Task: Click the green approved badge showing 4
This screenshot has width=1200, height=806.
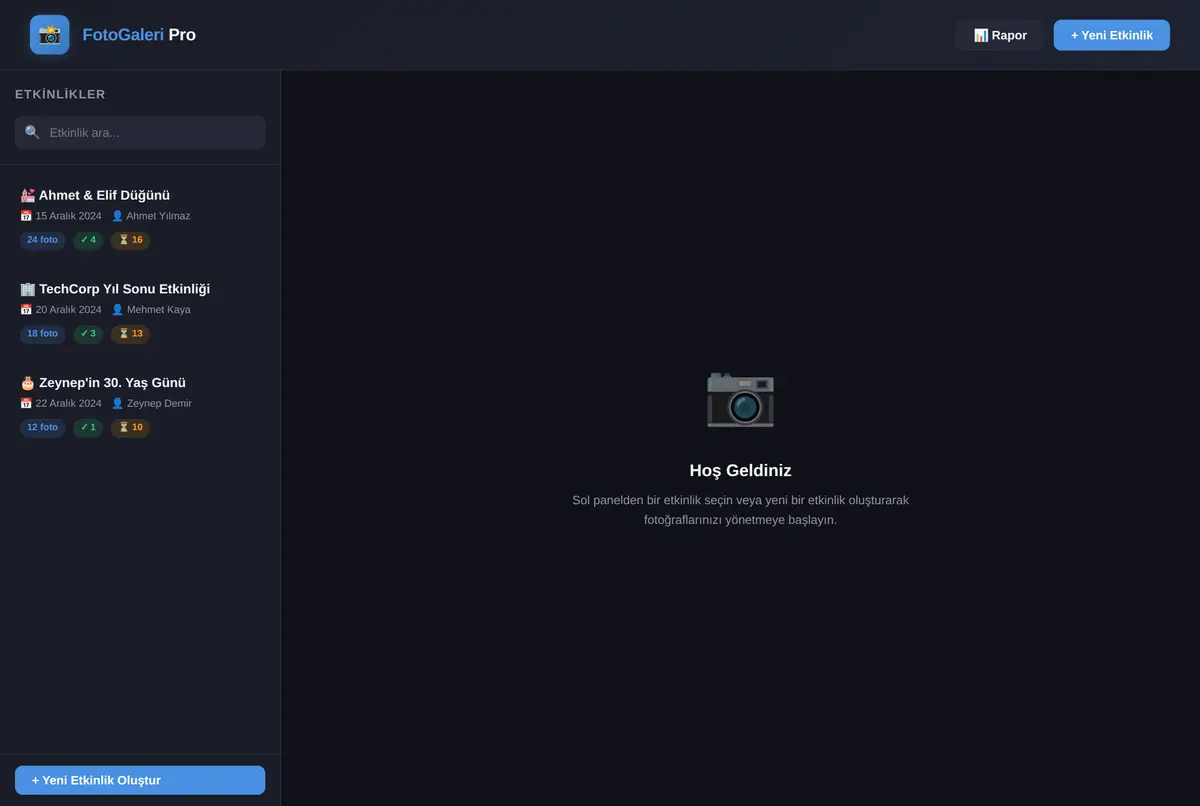Action: tap(88, 240)
